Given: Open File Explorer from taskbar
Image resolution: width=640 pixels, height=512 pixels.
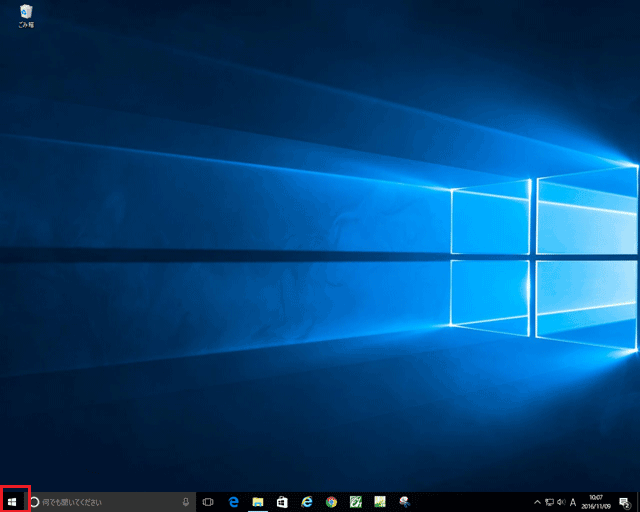Looking at the screenshot, I should click(x=258, y=502).
